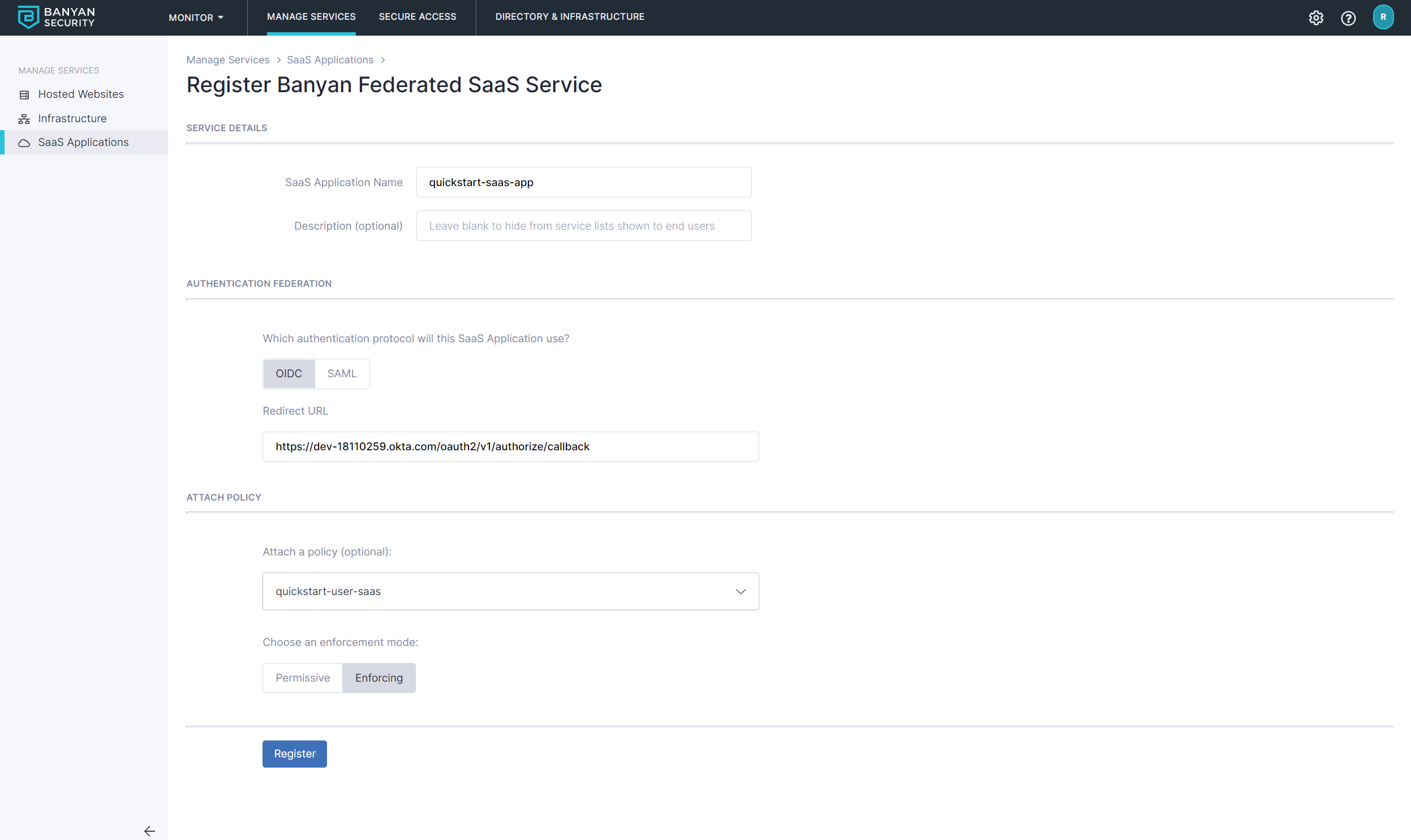Select OIDC authentication protocol
Viewport: 1411px width, 840px height.
289,373
